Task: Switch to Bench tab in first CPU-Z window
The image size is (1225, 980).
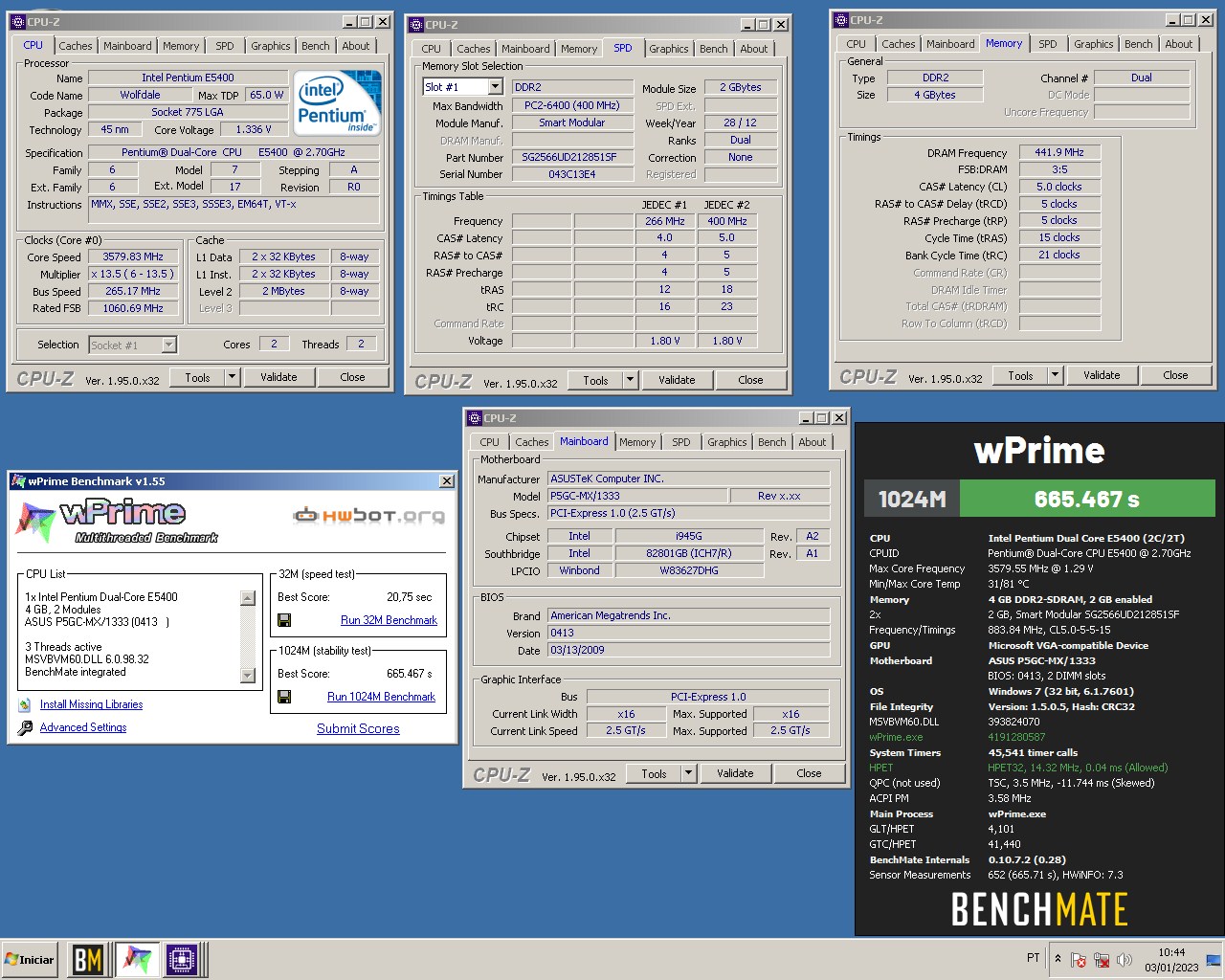Action: (x=316, y=46)
